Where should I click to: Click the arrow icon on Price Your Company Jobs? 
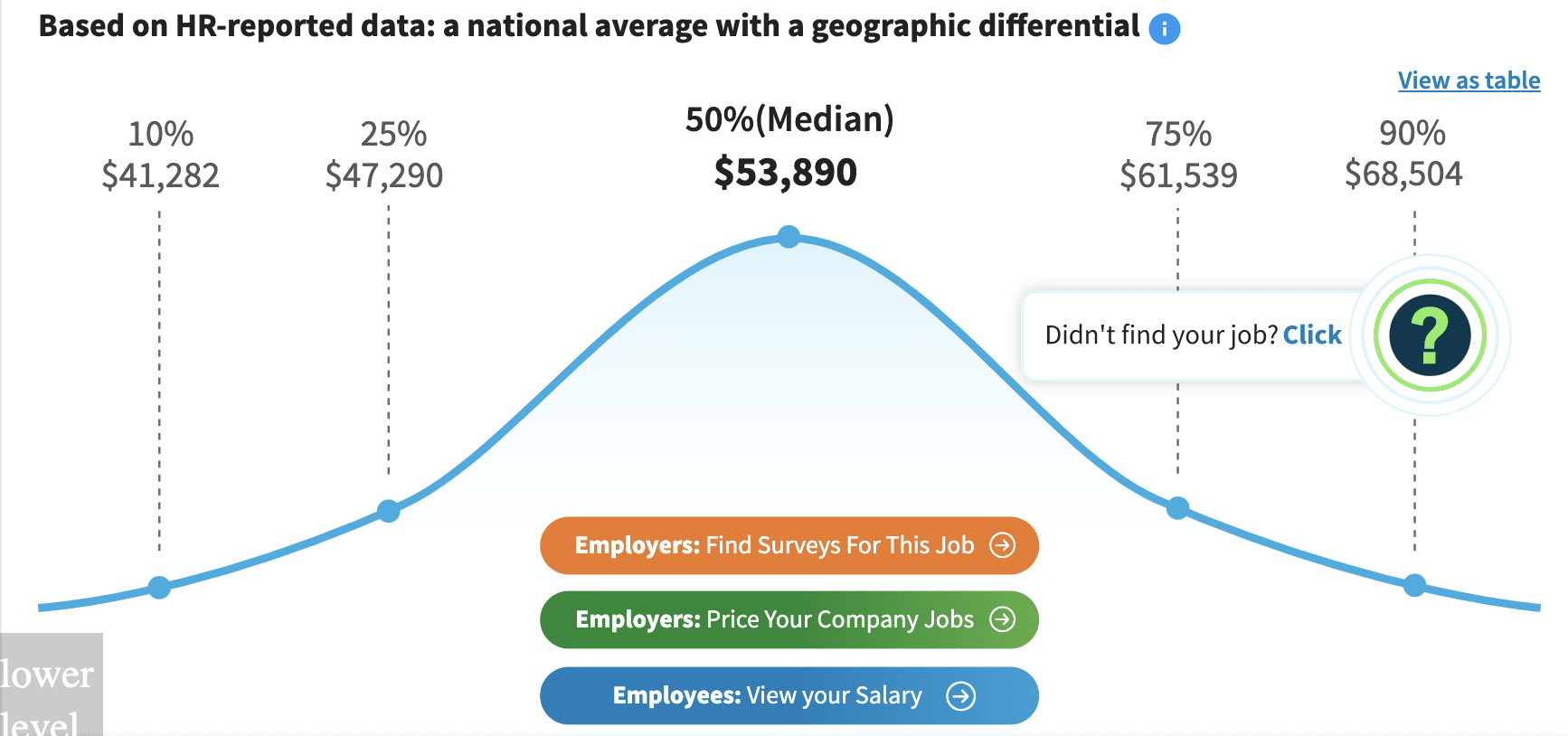pyautogui.click(x=1002, y=619)
